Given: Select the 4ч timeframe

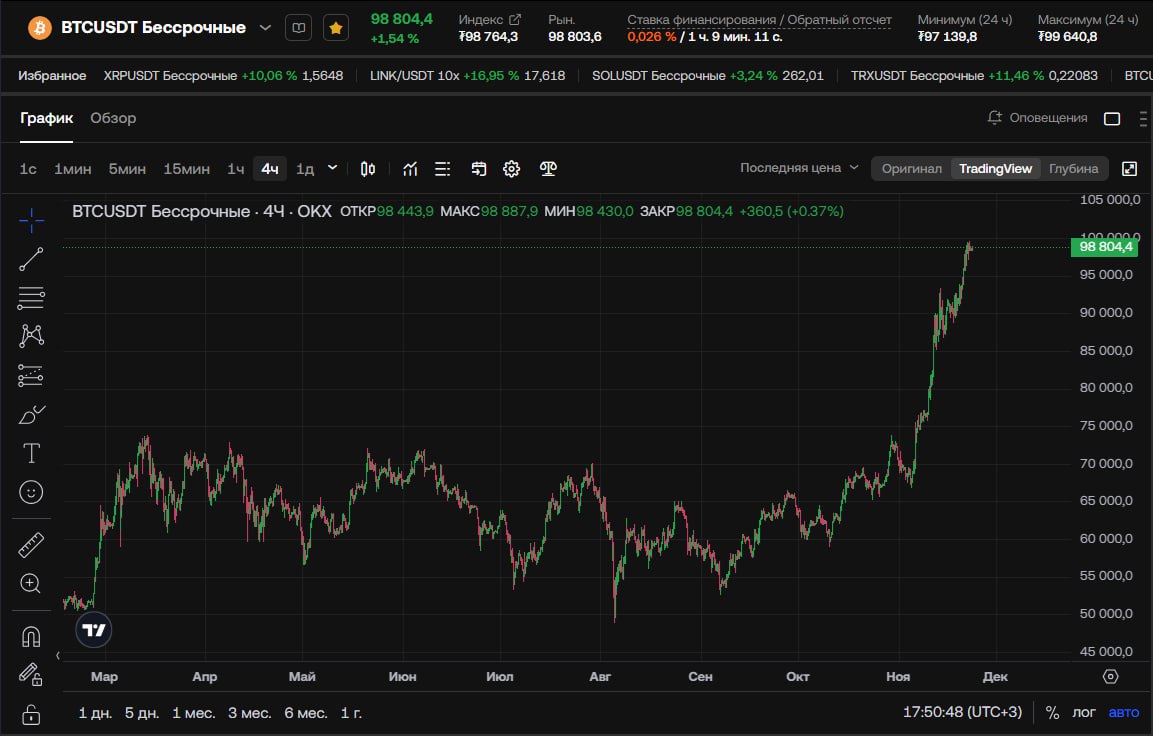Looking at the screenshot, I should point(270,169).
